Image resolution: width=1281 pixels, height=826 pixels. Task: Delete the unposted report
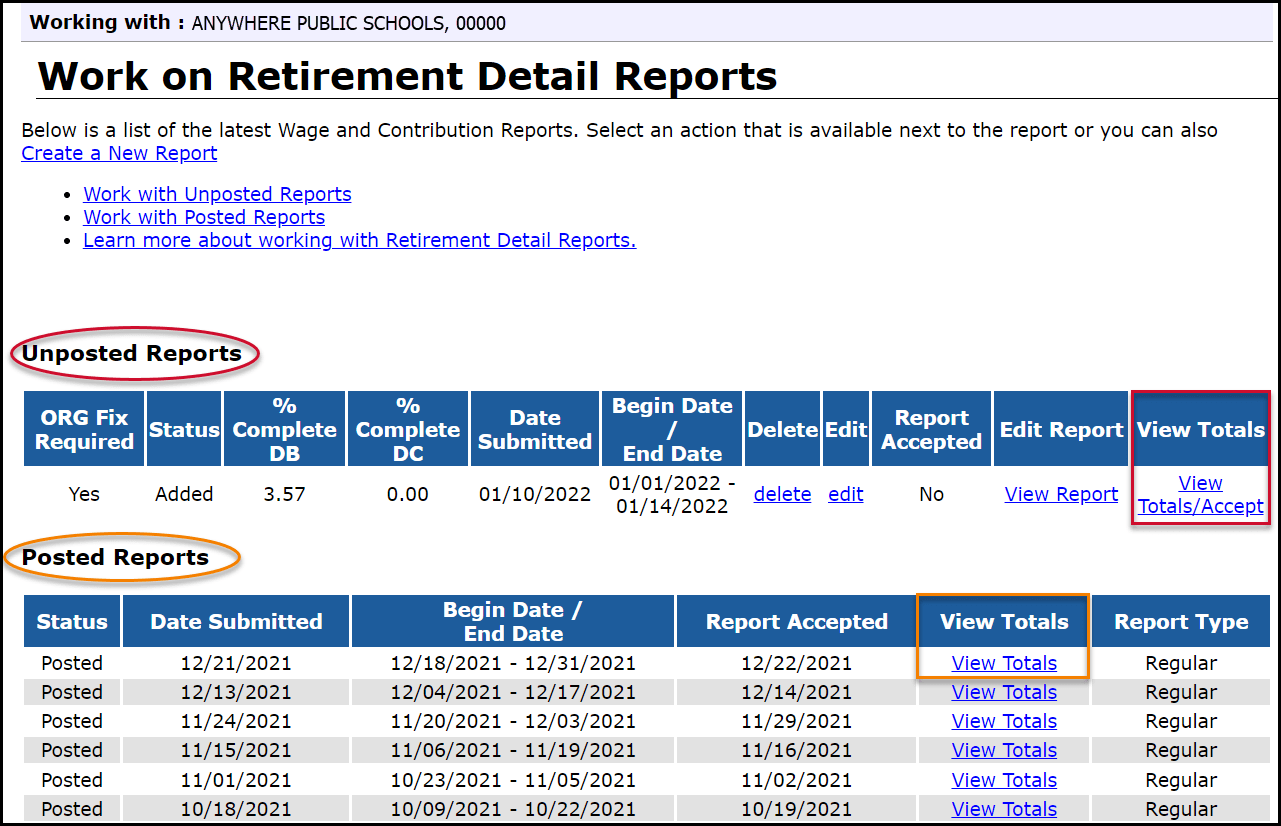(x=782, y=494)
